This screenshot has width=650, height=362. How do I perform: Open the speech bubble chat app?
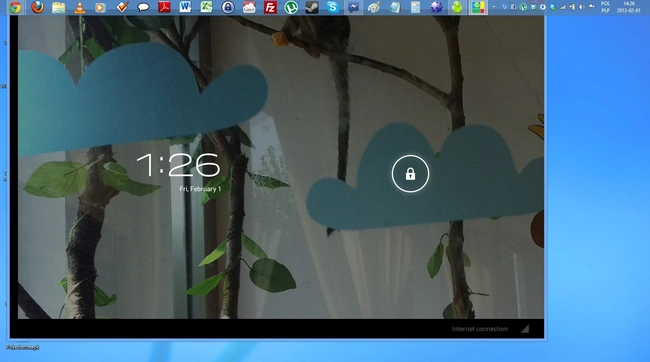pyautogui.click(x=143, y=7)
